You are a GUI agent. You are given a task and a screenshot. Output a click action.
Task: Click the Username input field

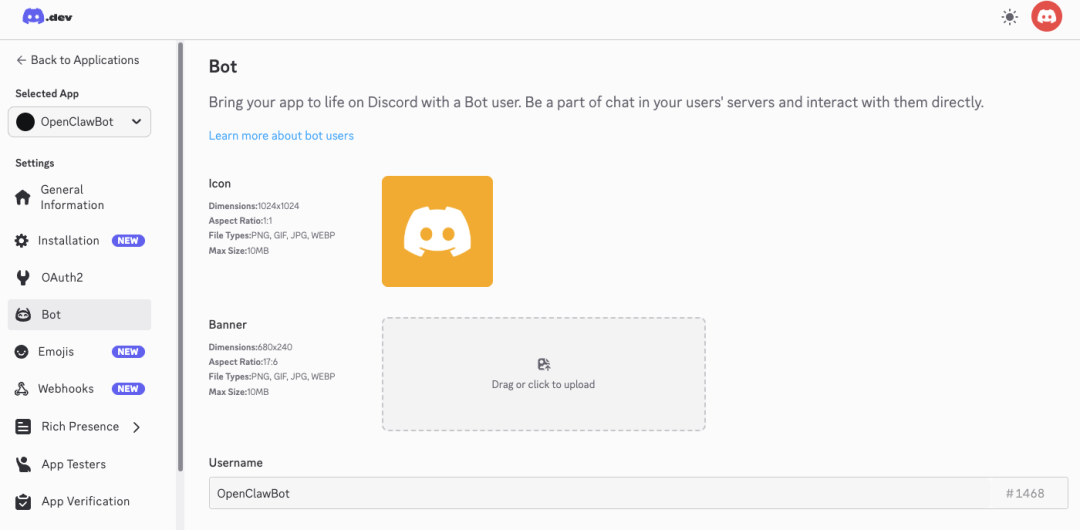[x=600, y=493]
